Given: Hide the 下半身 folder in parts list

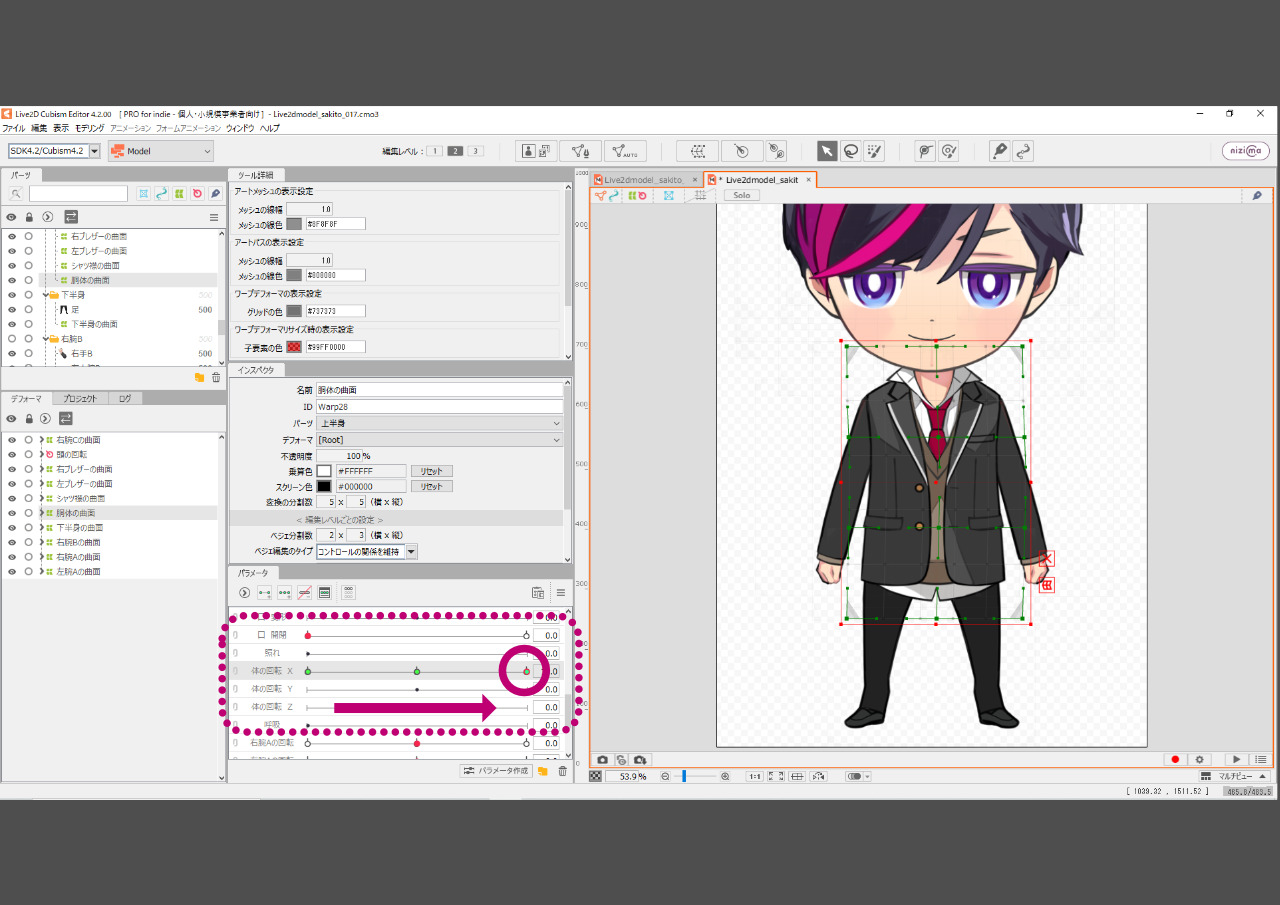Looking at the screenshot, I should click(x=12, y=295).
